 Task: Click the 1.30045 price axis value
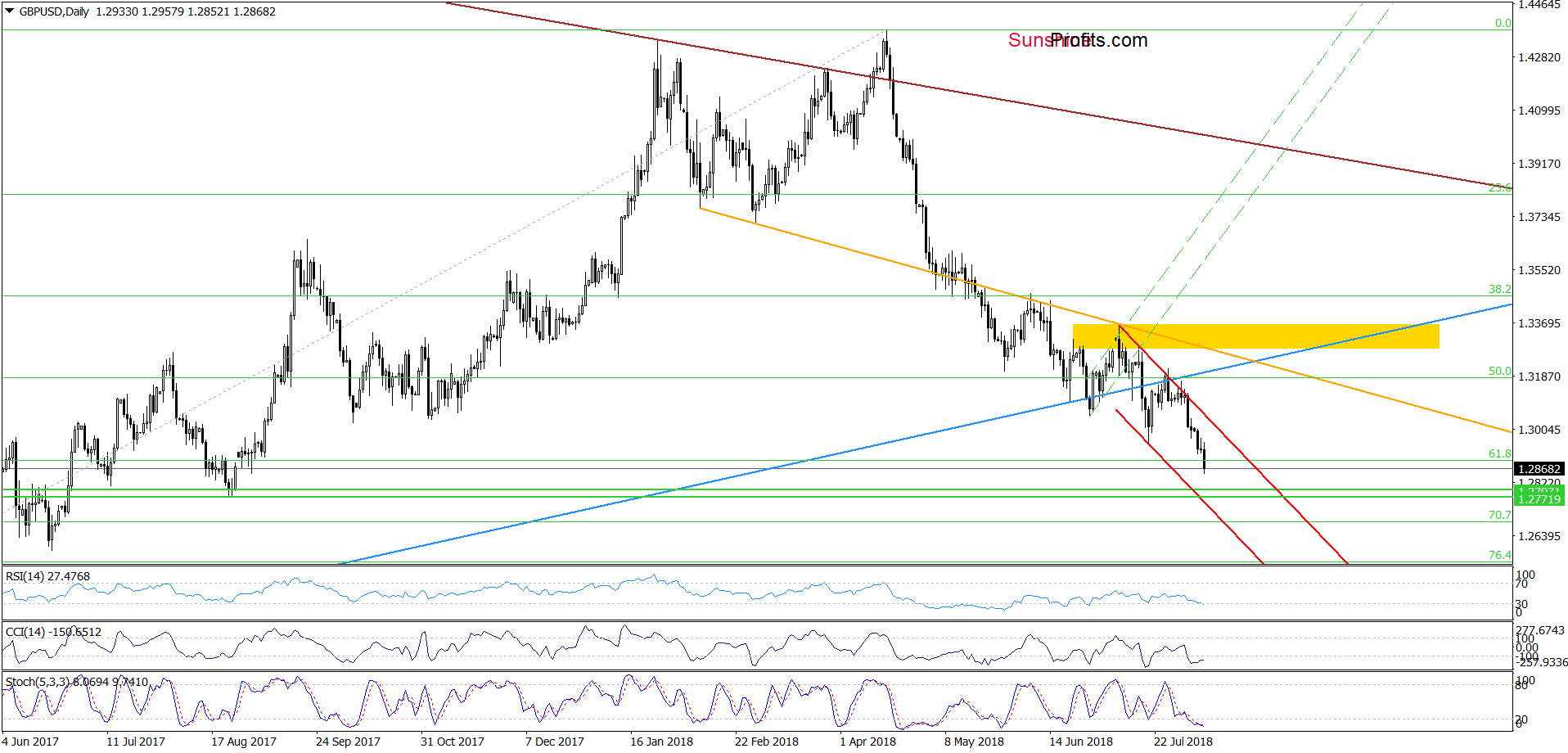(x=1539, y=430)
